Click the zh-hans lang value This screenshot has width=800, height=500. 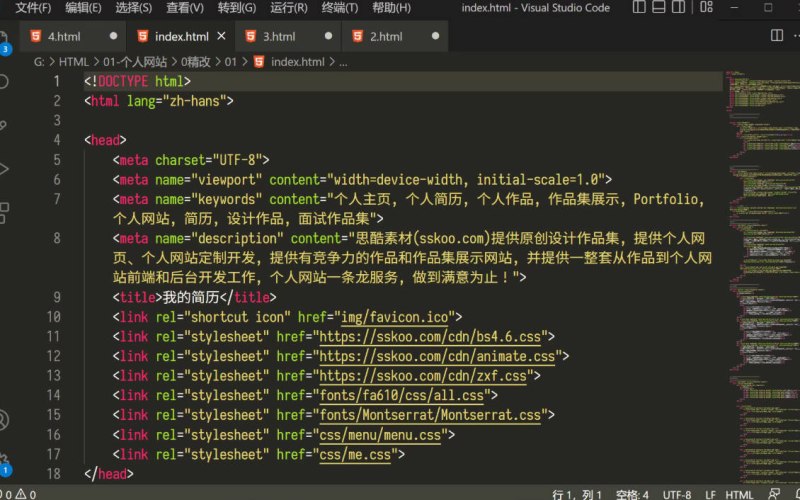pyautogui.click(x=194, y=101)
